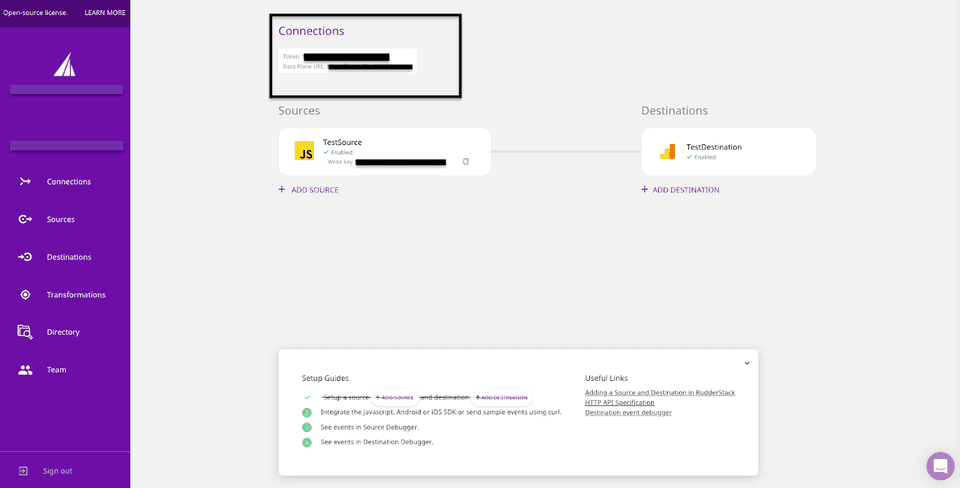Click the Destinations sidebar icon
The height and width of the screenshot is (488, 960).
coord(25,257)
